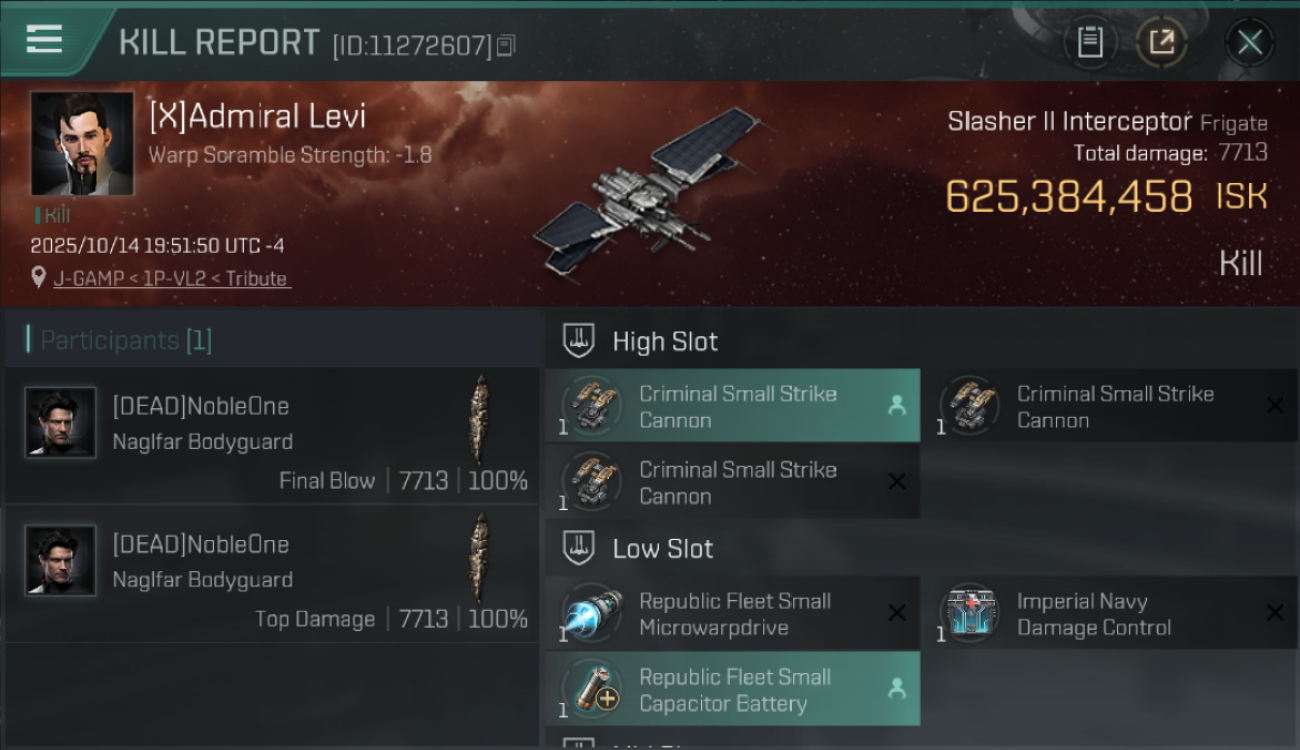
Task: Open NobleOne's Final Blow entry
Action: [x=272, y=435]
